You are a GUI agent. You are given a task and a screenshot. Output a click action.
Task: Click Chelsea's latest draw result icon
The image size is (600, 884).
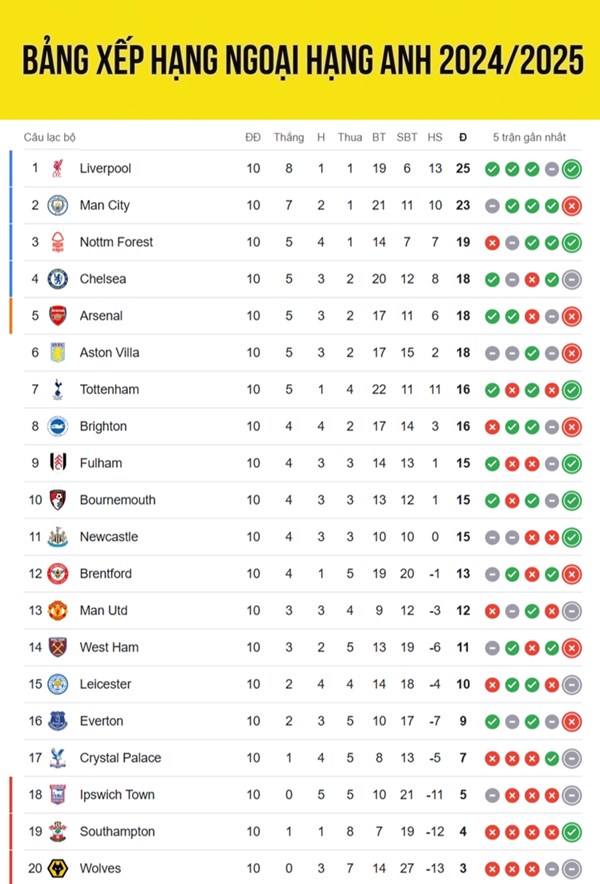coord(571,280)
